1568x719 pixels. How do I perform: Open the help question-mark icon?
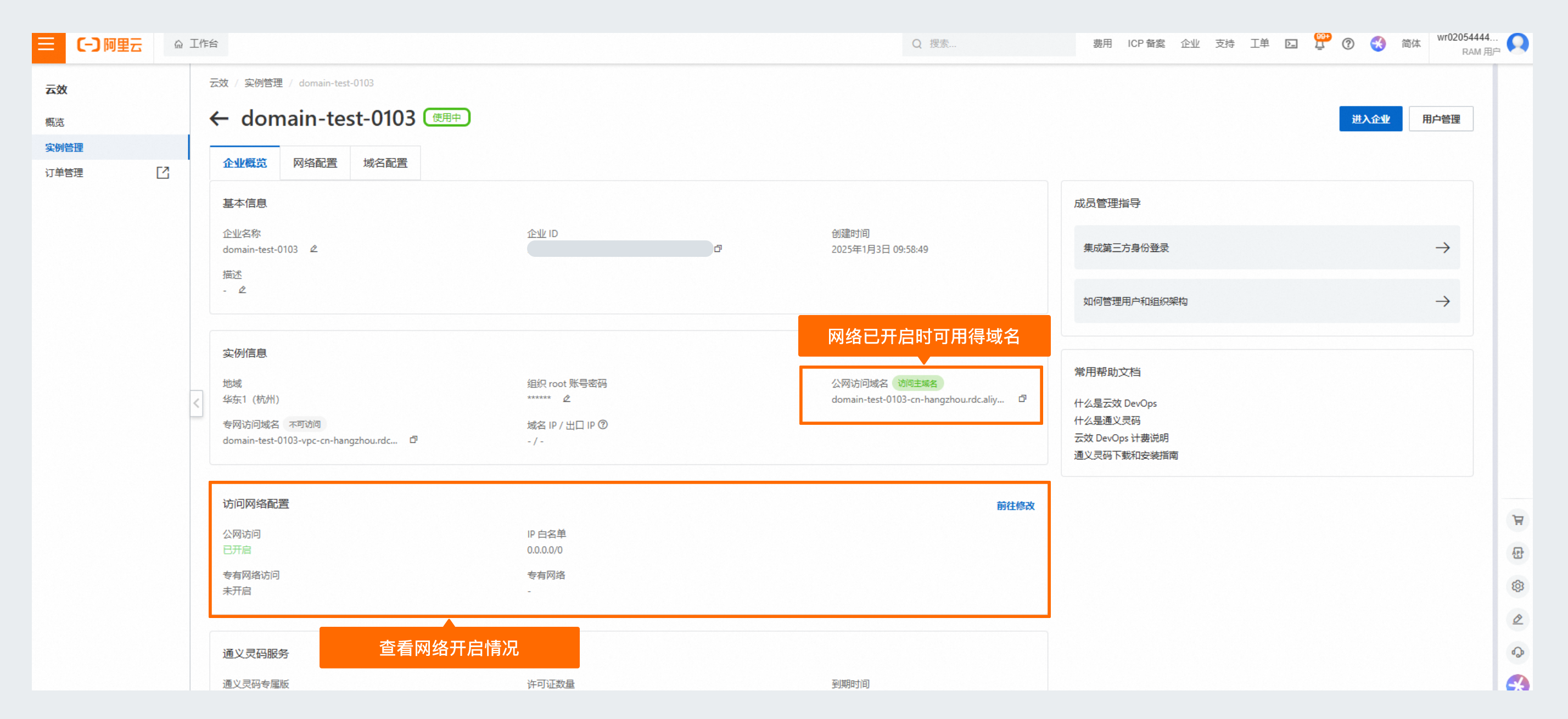[x=1348, y=44]
